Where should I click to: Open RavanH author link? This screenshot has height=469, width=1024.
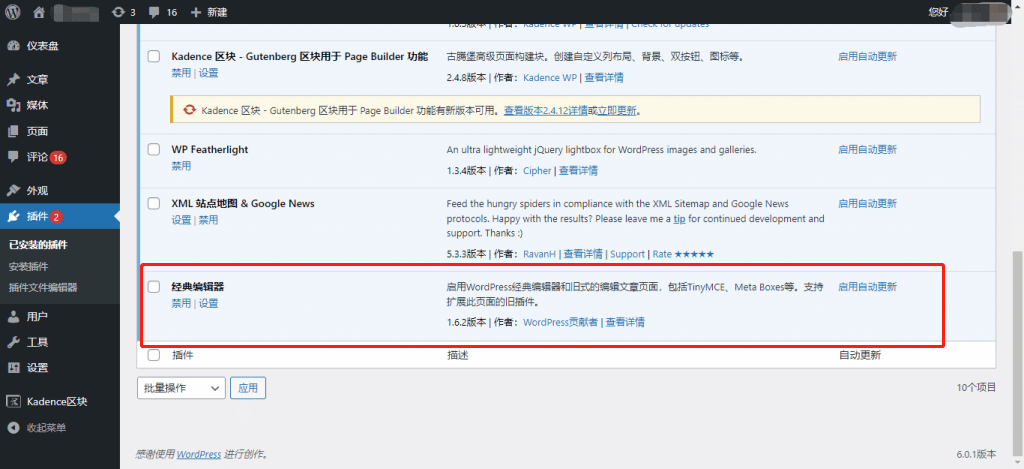tap(540, 253)
